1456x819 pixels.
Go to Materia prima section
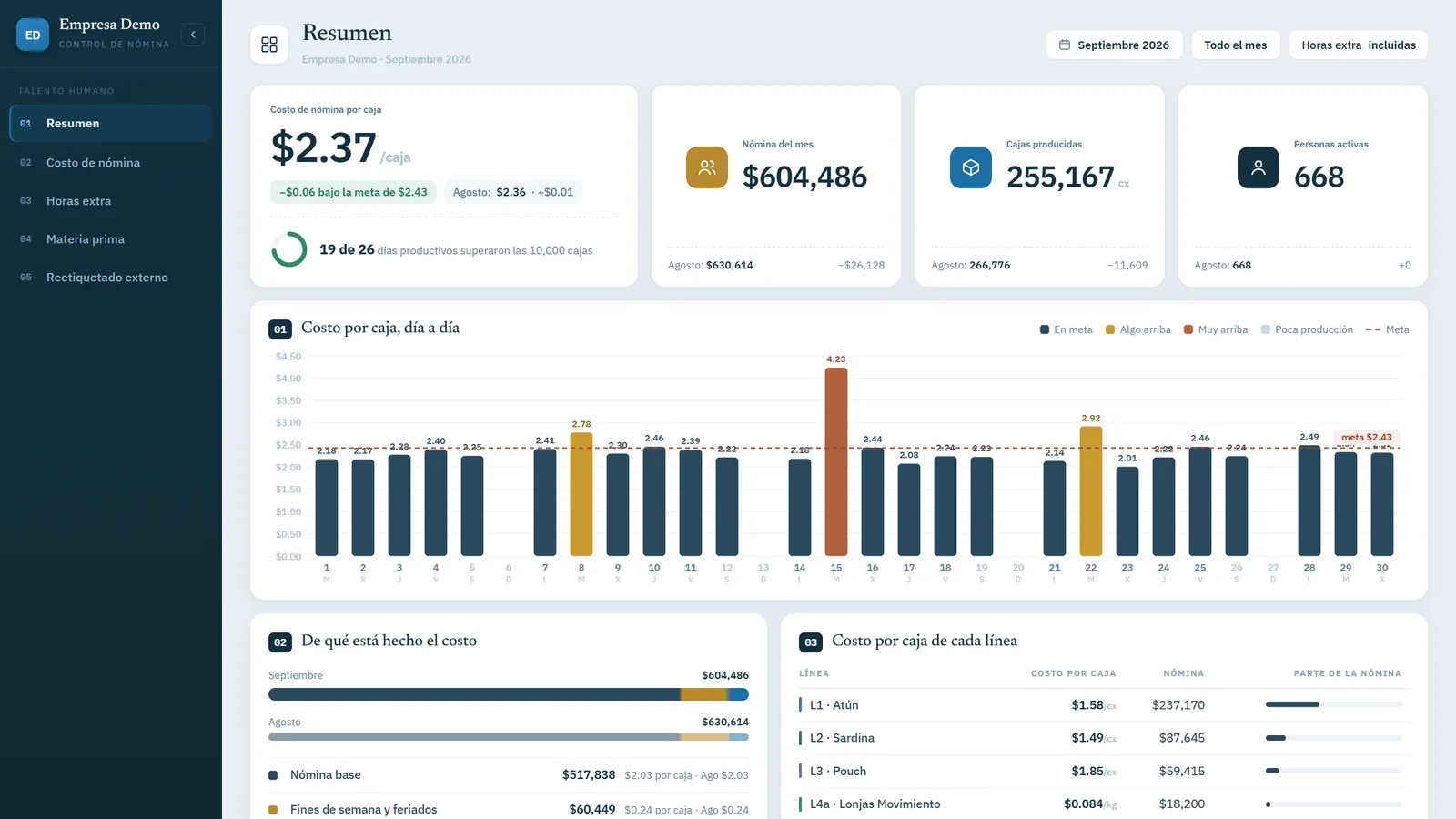click(111, 239)
